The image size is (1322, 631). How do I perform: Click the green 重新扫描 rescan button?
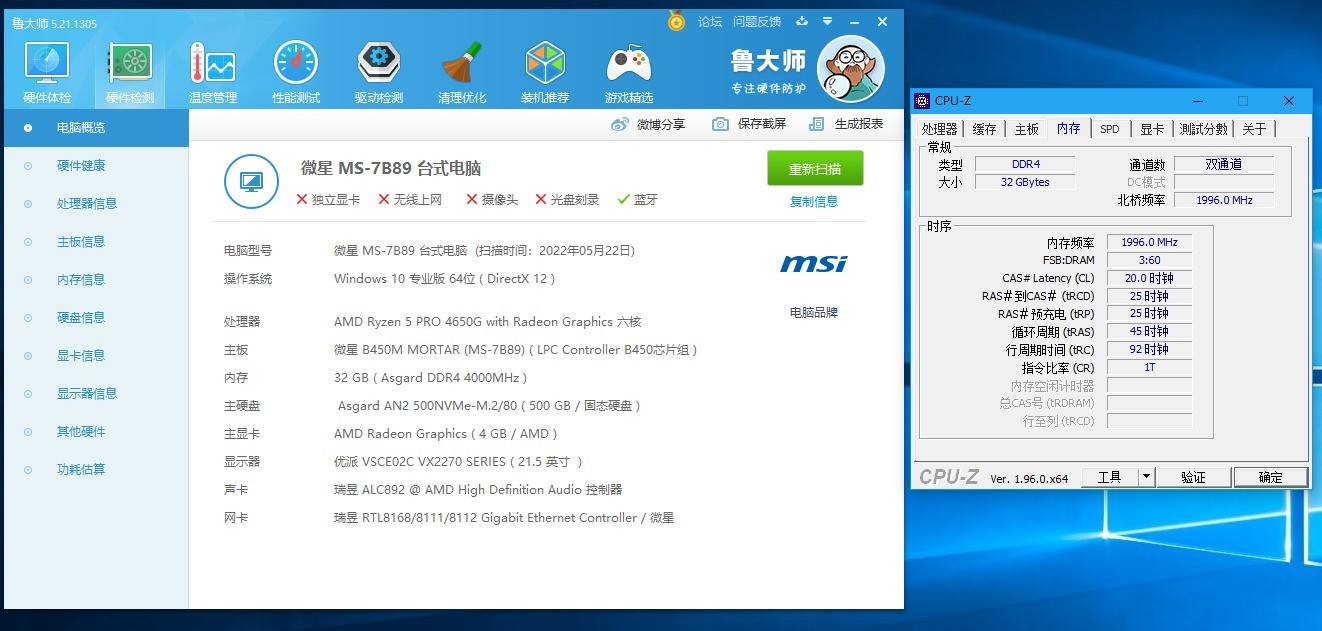[x=815, y=169]
